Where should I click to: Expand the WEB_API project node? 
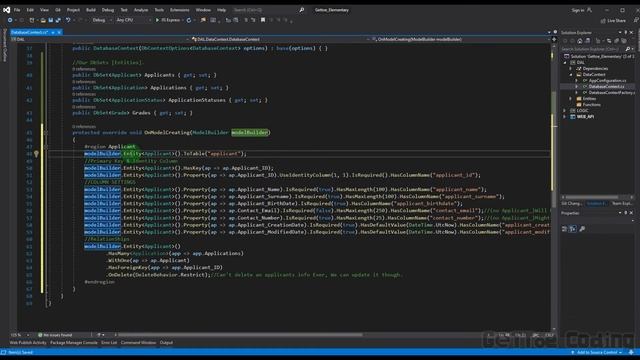tap(565, 117)
